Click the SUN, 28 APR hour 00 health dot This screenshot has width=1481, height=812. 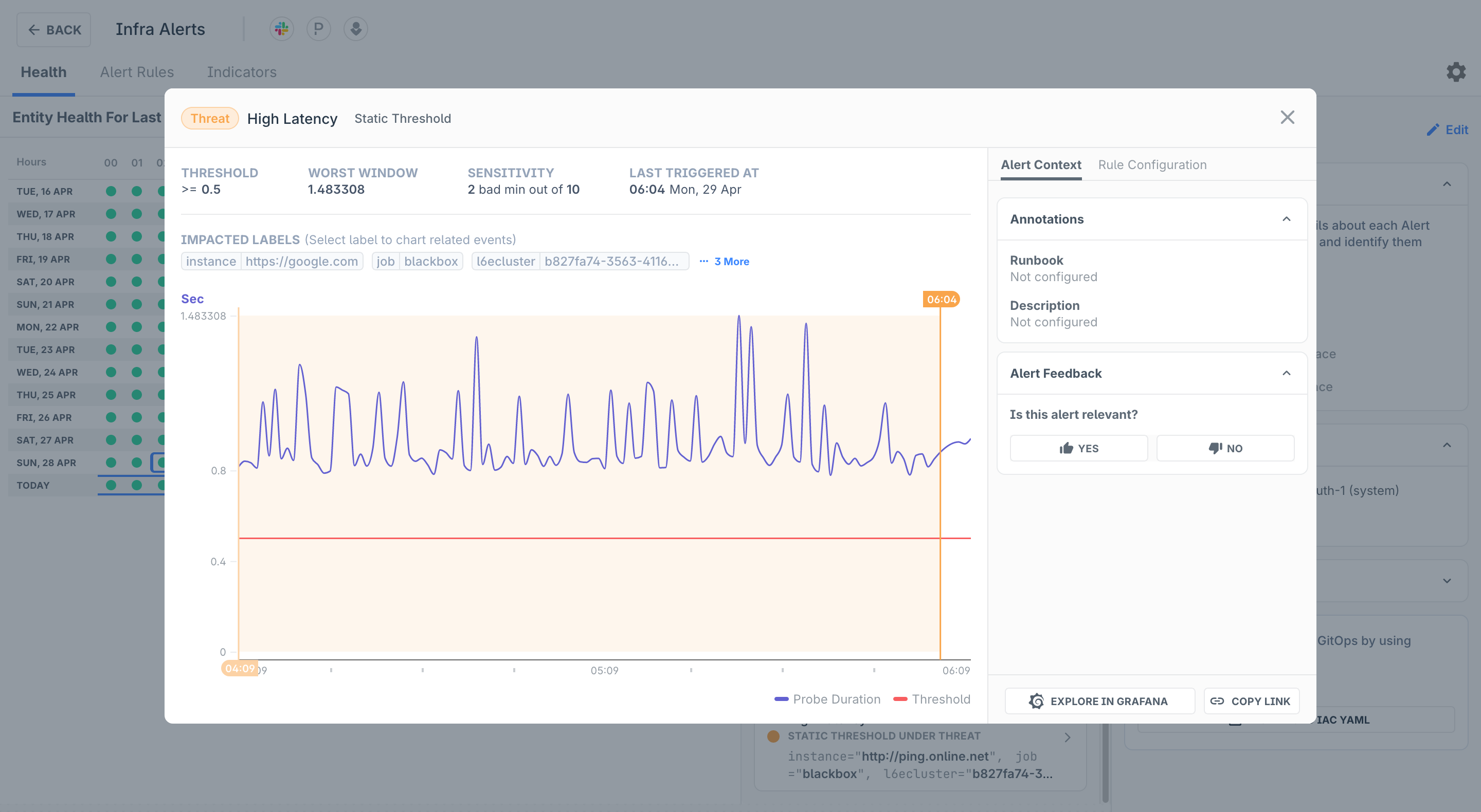(111, 463)
